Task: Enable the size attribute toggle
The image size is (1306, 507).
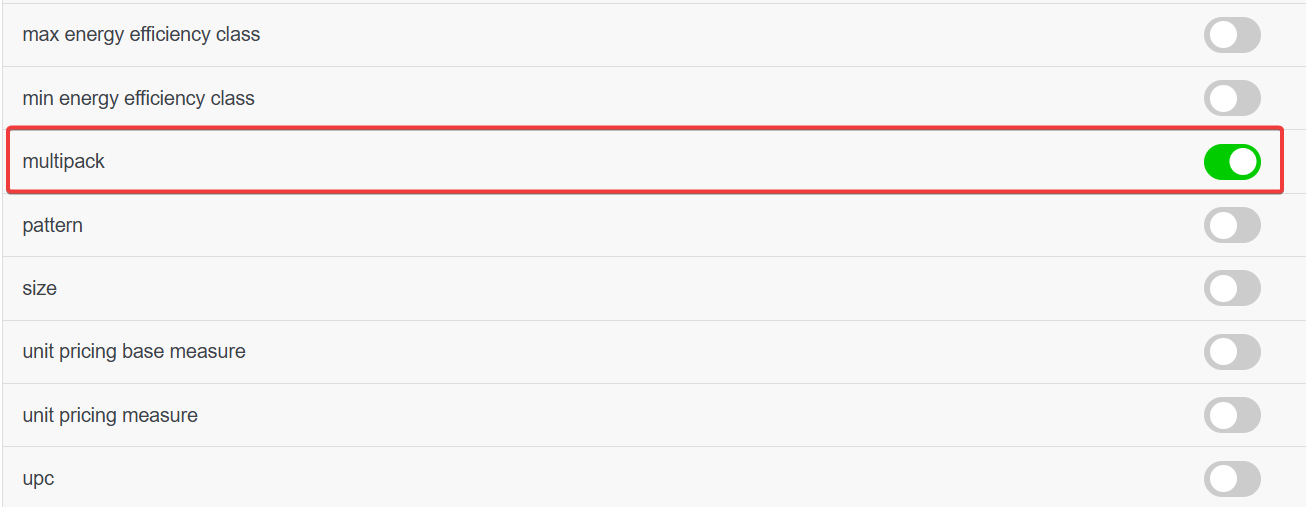Action: [1232, 288]
